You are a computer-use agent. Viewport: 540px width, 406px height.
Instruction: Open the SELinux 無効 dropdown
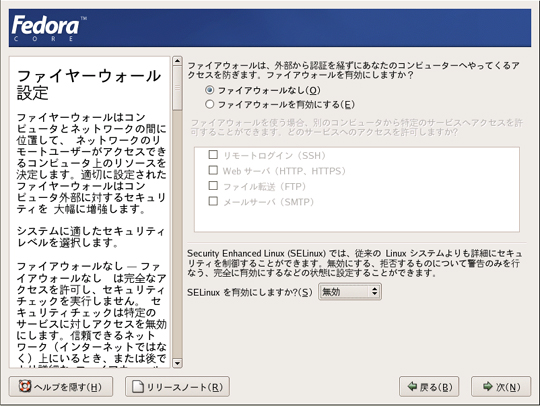tap(350, 292)
